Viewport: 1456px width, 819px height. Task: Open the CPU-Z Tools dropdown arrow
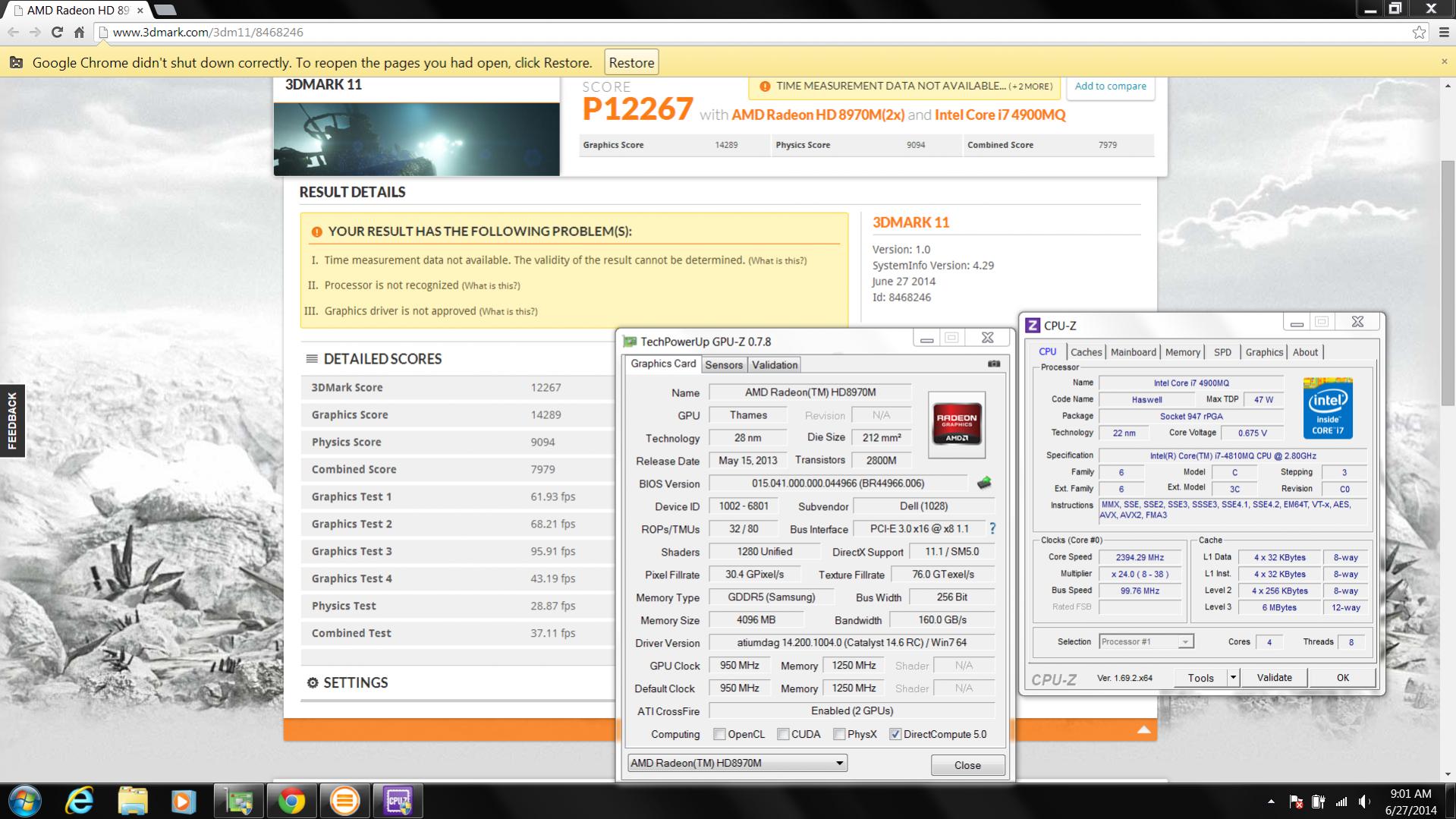tap(1233, 677)
